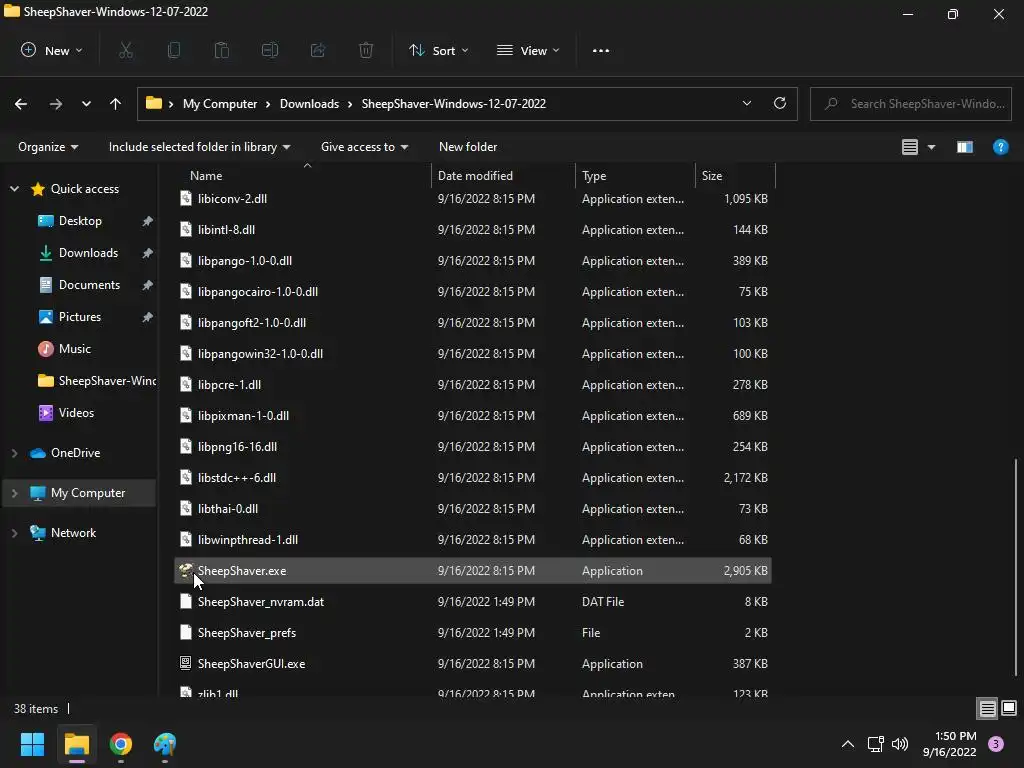Open the Organize menu
This screenshot has height=768, width=1024.
[48, 147]
